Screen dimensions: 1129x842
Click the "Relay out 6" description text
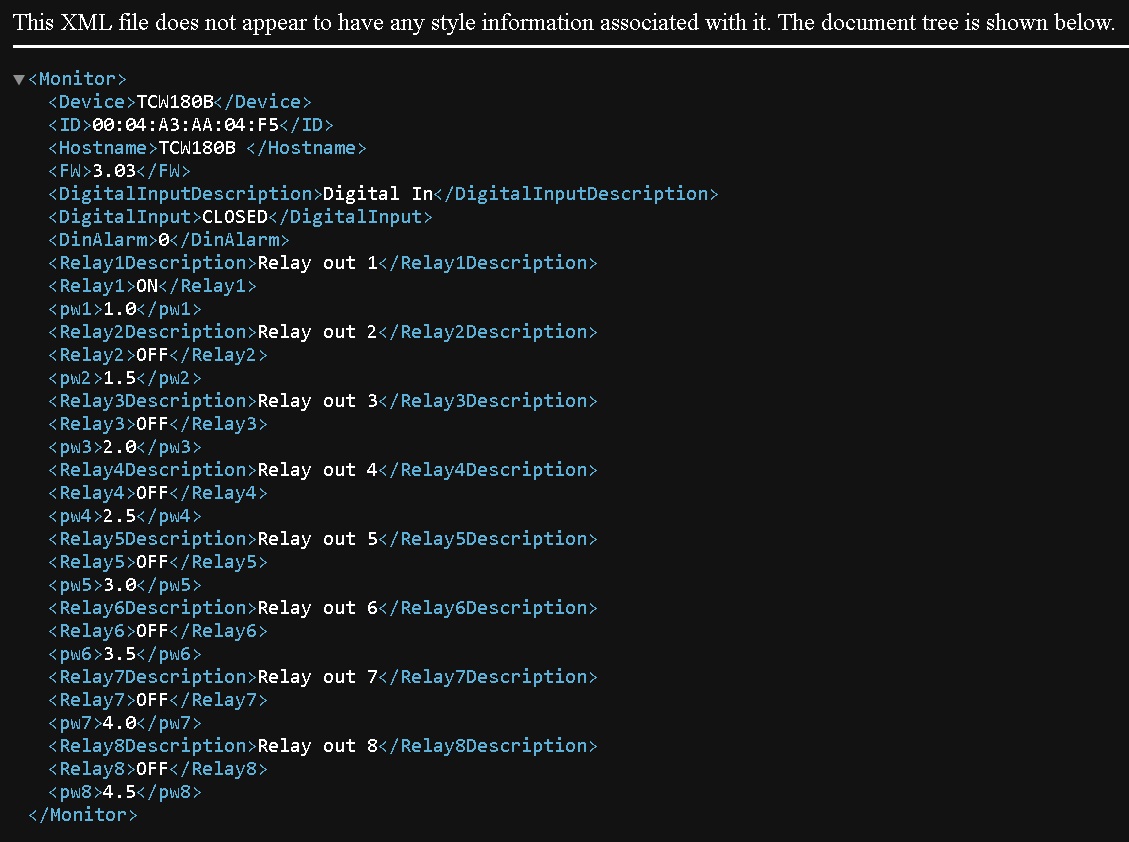pos(317,608)
